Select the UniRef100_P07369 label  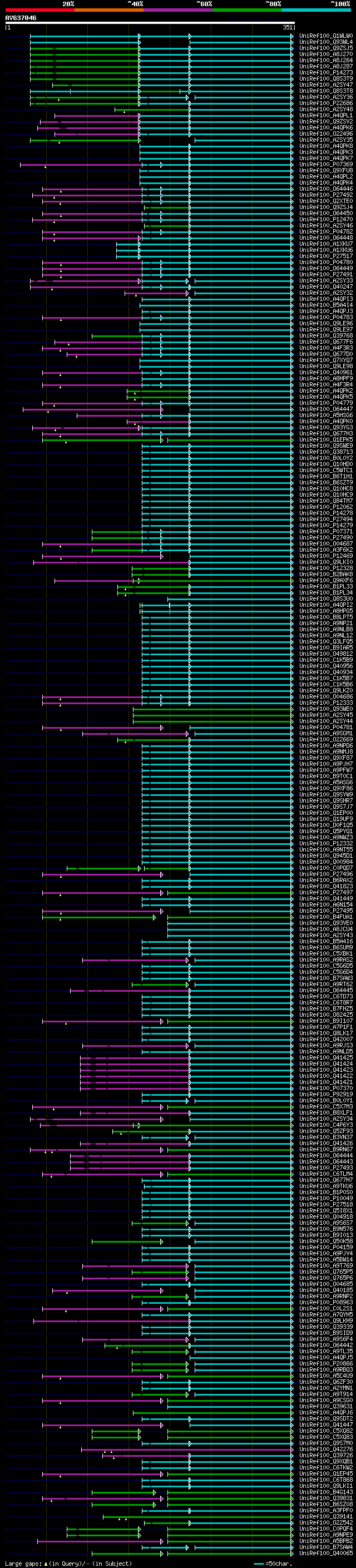(x=326, y=164)
